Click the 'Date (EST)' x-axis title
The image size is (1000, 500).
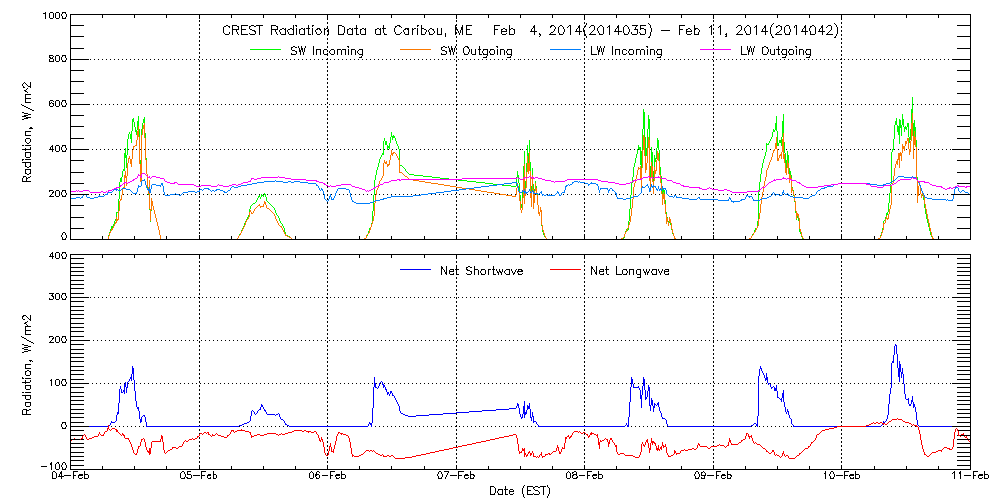(x=520, y=492)
